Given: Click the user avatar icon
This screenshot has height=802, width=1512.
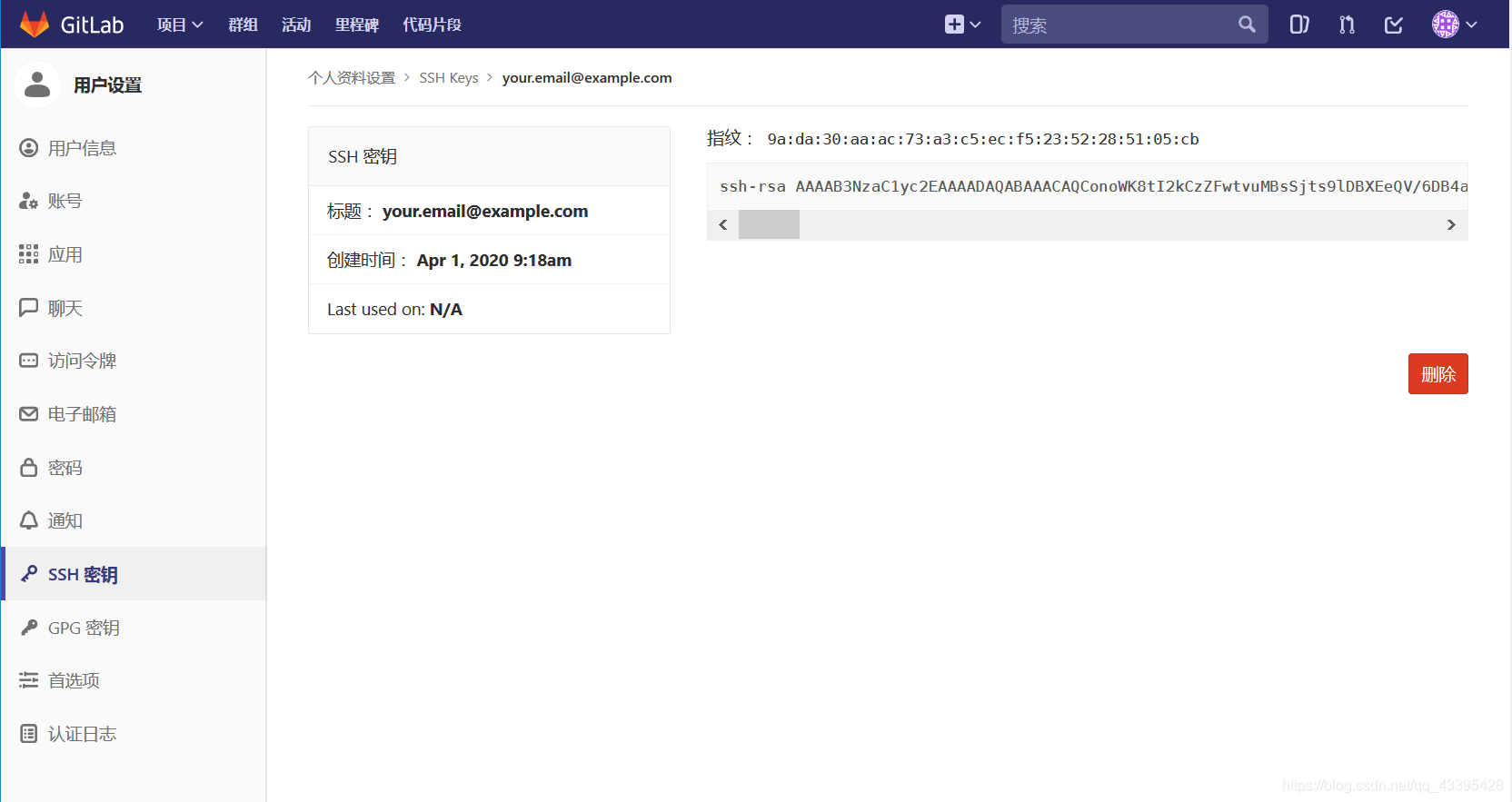Looking at the screenshot, I should (1446, 25).
